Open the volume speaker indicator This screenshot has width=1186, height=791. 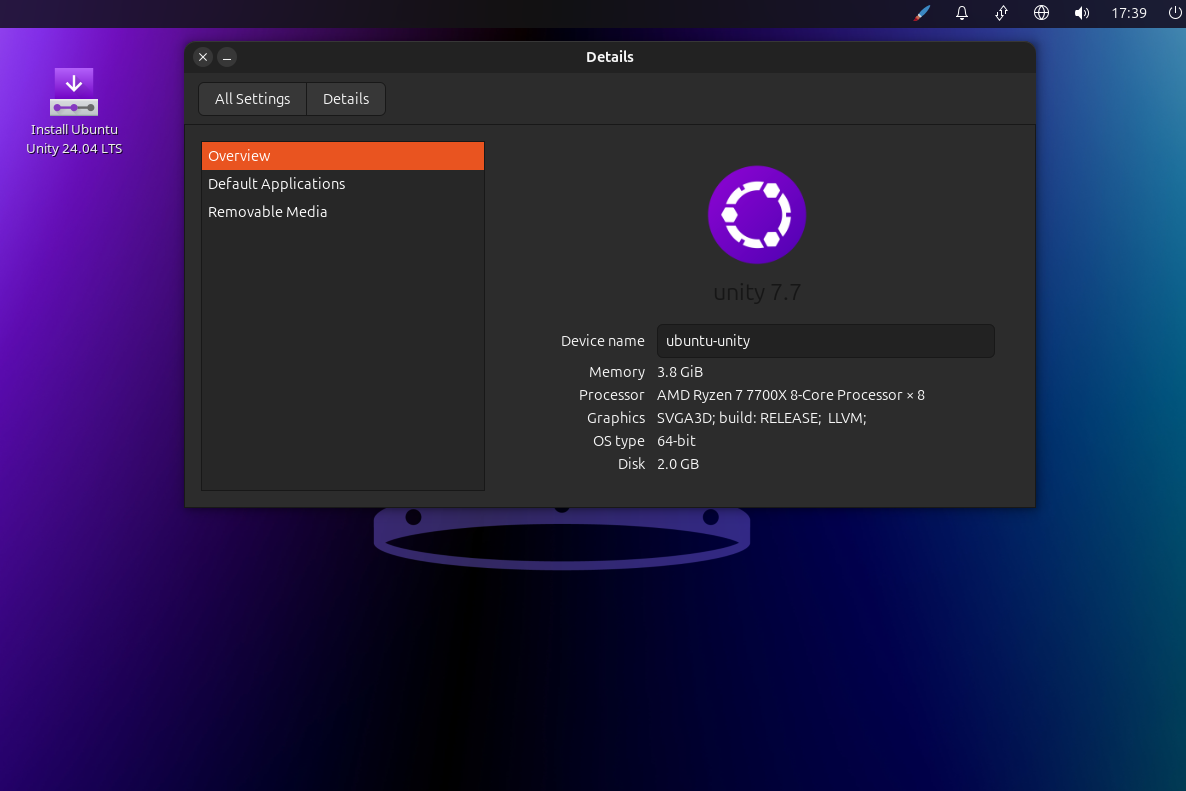coord(1082,13)
